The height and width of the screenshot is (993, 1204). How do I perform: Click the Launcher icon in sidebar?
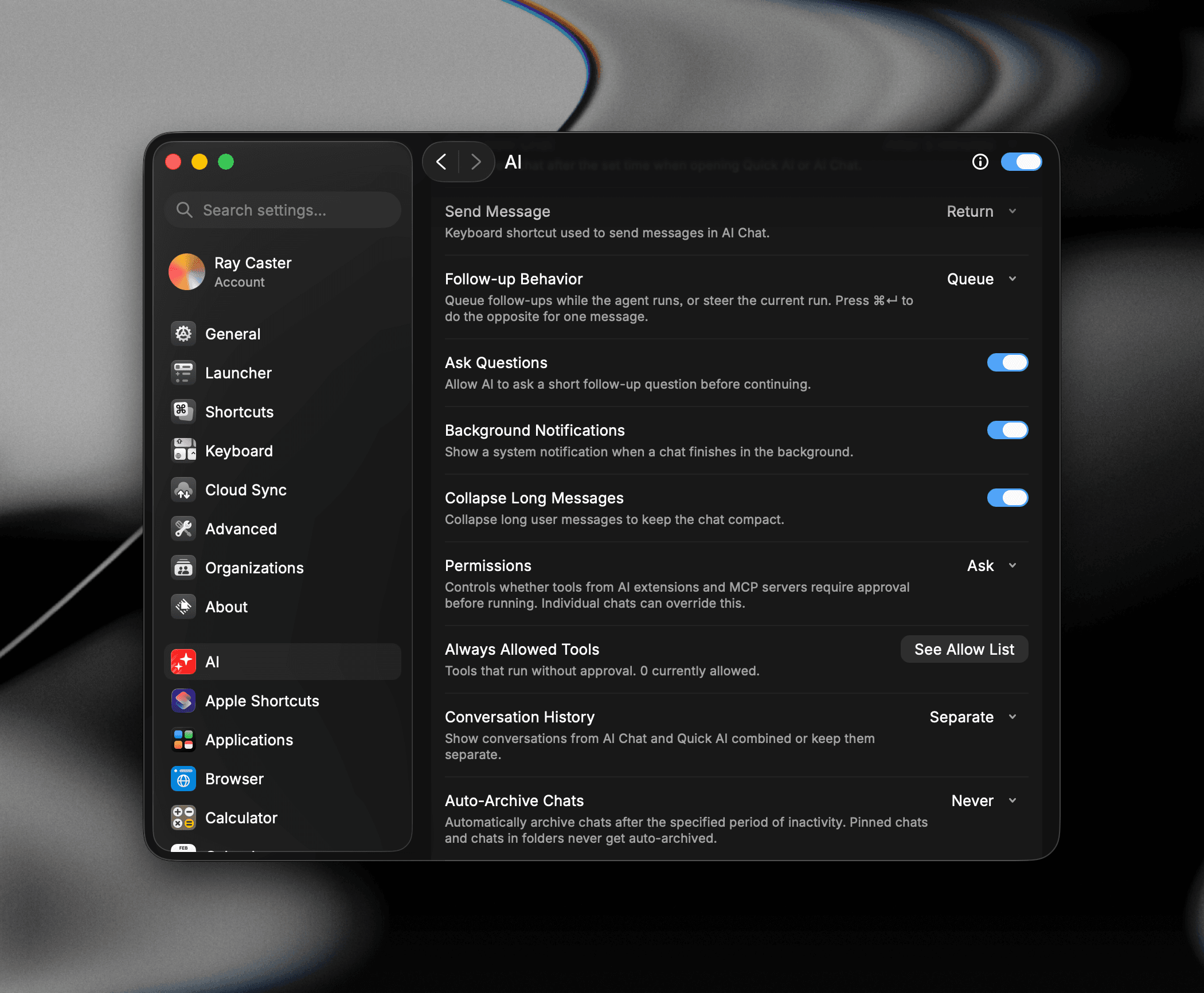183,373
